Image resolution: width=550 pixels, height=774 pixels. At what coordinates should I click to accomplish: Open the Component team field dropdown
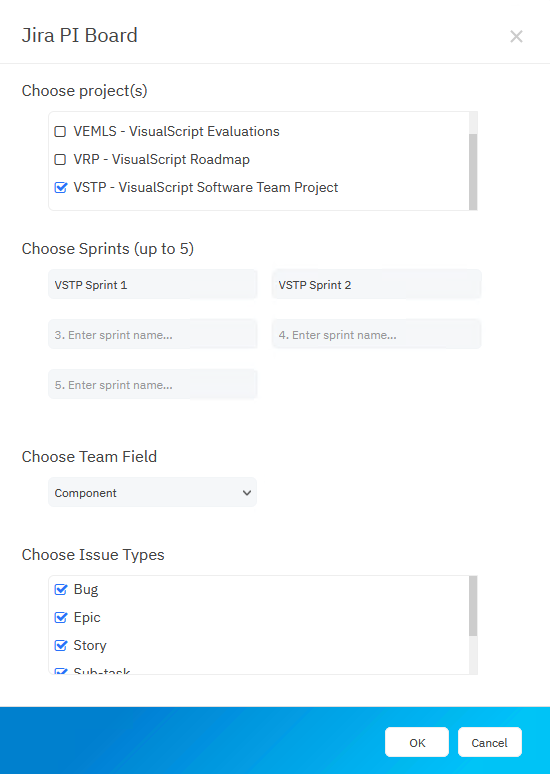pyautogui.click(x=153, y=492)
